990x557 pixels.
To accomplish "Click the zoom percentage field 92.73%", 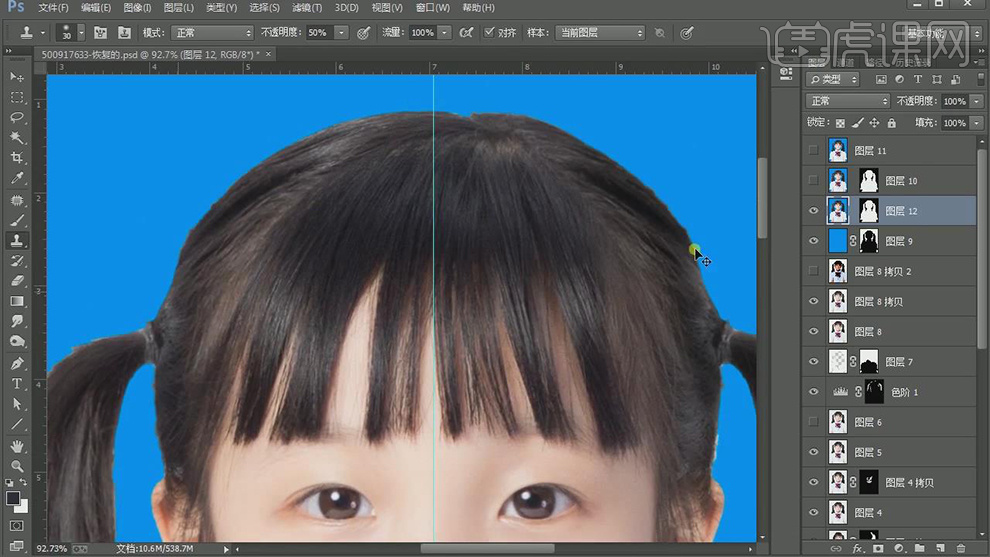I will pyautogui.click(x=52, y=549).
